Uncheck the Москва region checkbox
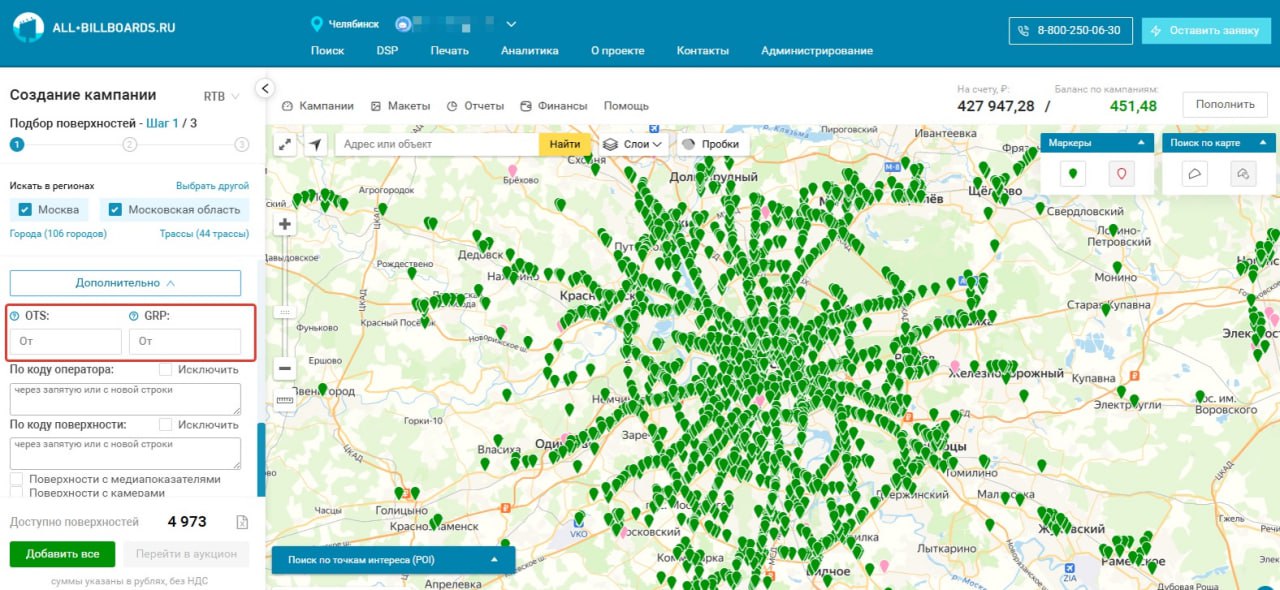Screen dimensions: 1280x590 tap(26, 210)
